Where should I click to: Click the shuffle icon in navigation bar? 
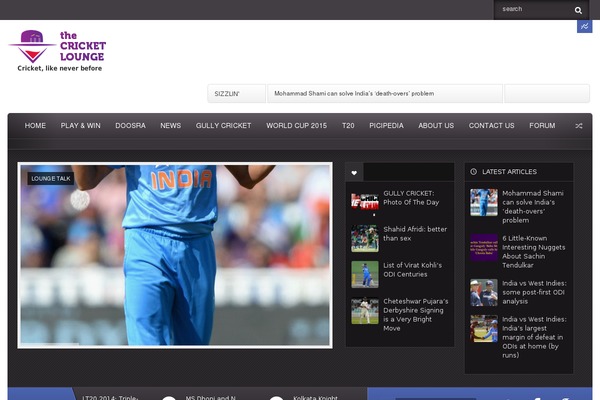click(579, 126)
